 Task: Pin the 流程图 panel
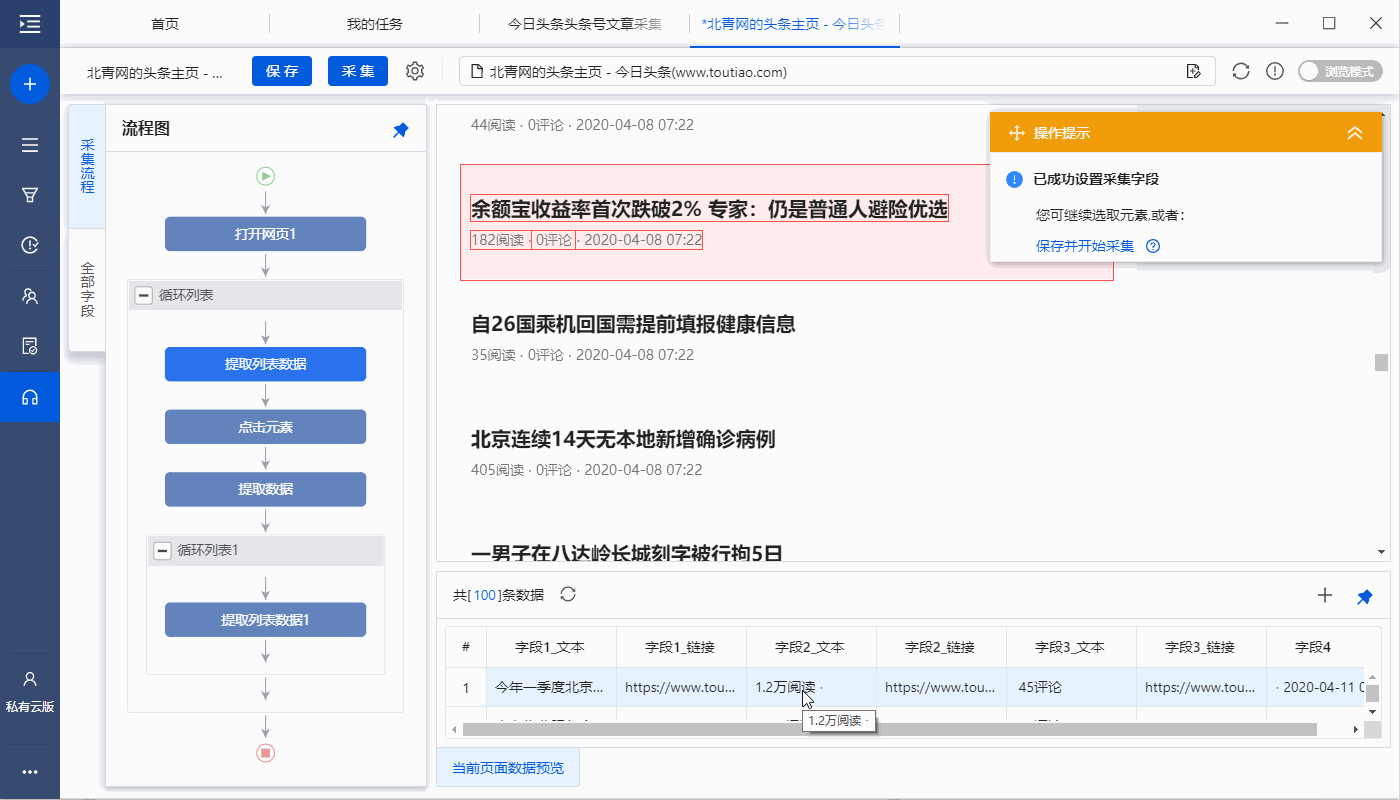400,130
